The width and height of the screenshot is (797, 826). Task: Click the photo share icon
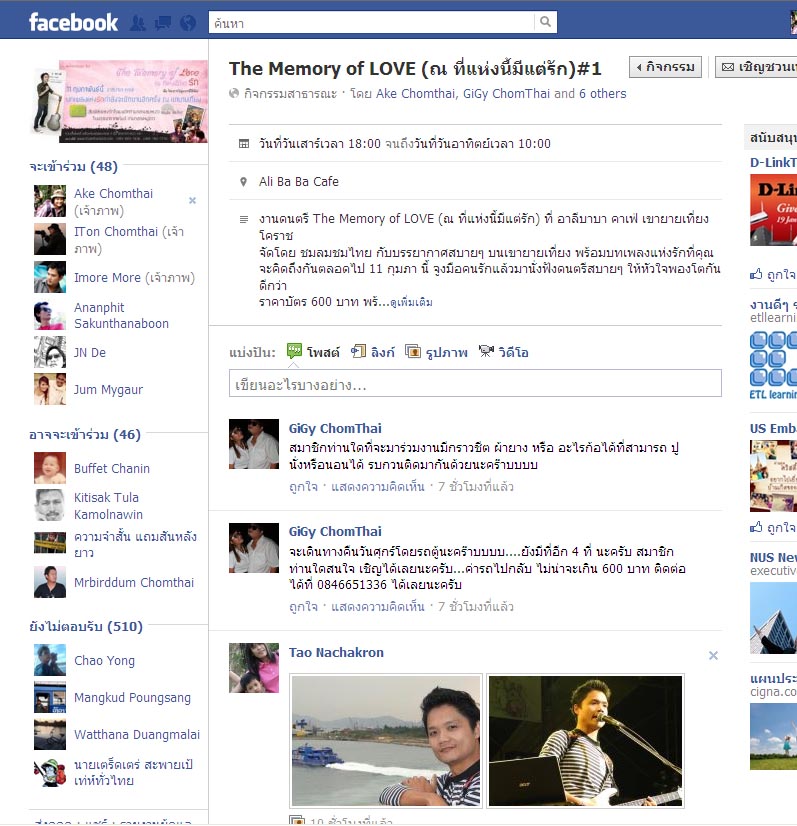click(413, 351)
